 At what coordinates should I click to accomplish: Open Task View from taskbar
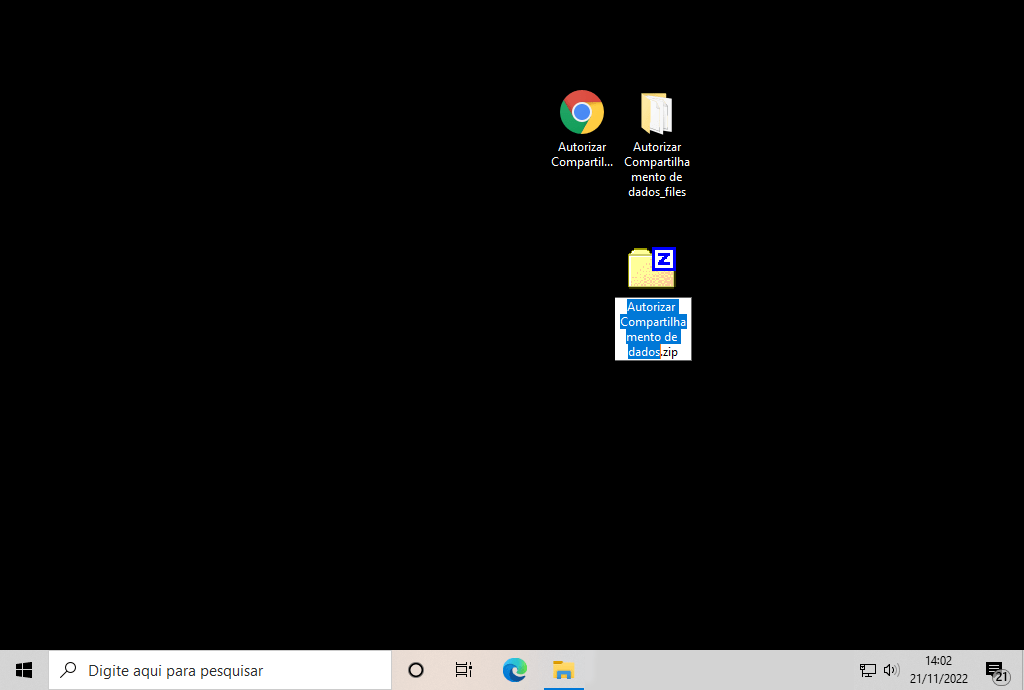click(x=463, y=670)
